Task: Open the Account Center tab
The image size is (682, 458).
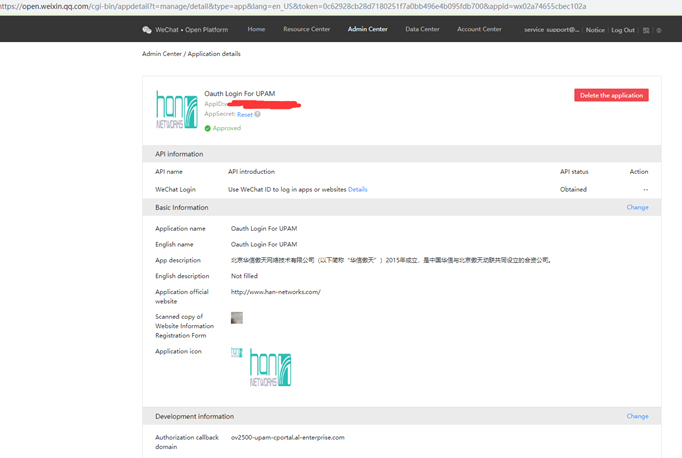Action: point(479,29)
